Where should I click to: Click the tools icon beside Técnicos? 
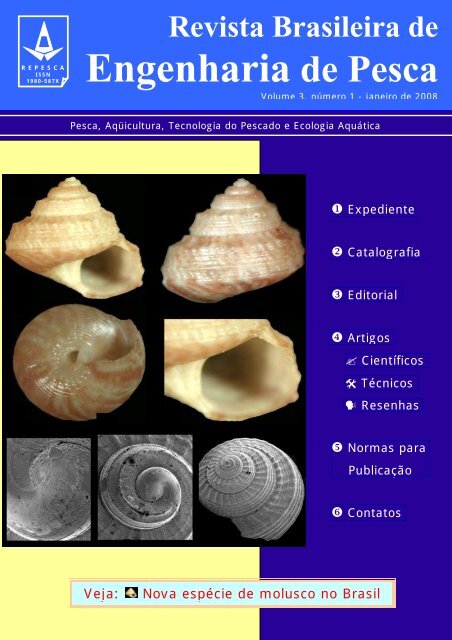click(x=351, y=383)
